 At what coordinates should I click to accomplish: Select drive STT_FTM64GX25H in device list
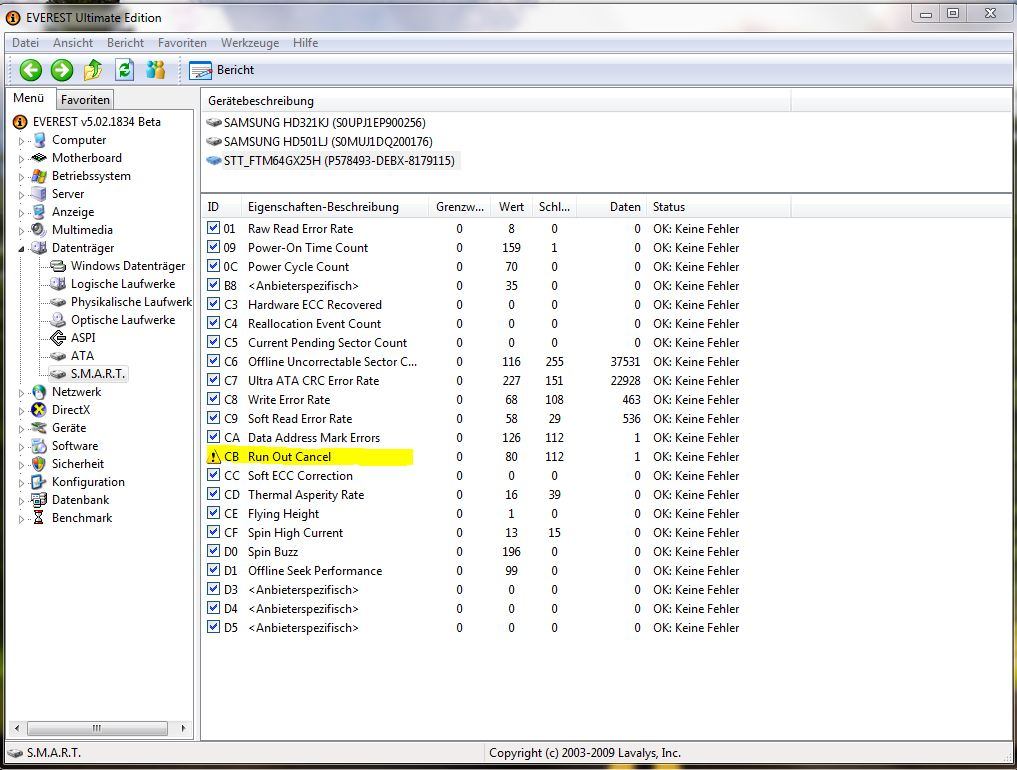click(331, 160)
